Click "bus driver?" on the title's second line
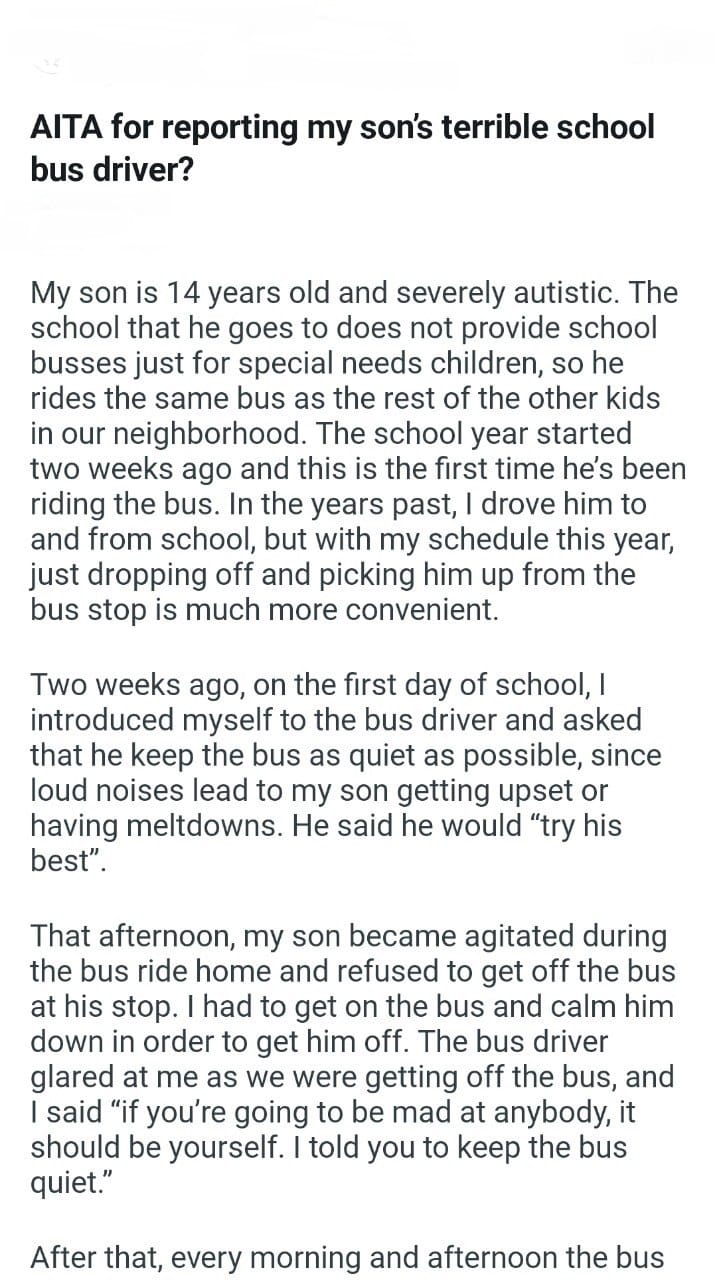Screen dimensions: 717x1280 pyautogui.click(x=112, y=168)
